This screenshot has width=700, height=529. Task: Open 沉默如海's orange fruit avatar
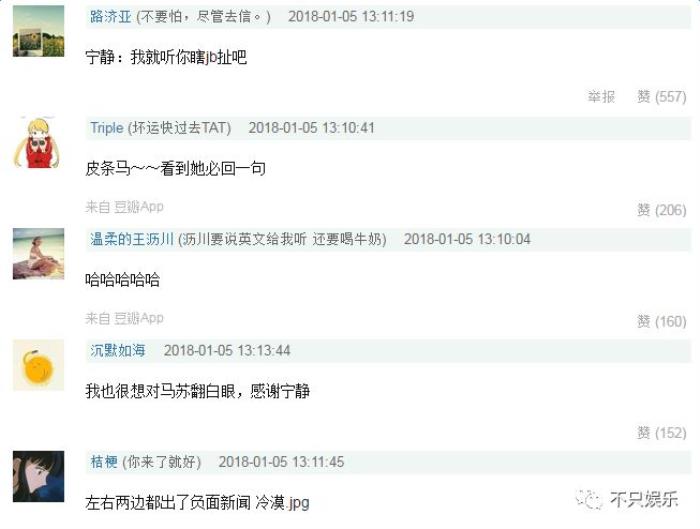pos(38,365)
